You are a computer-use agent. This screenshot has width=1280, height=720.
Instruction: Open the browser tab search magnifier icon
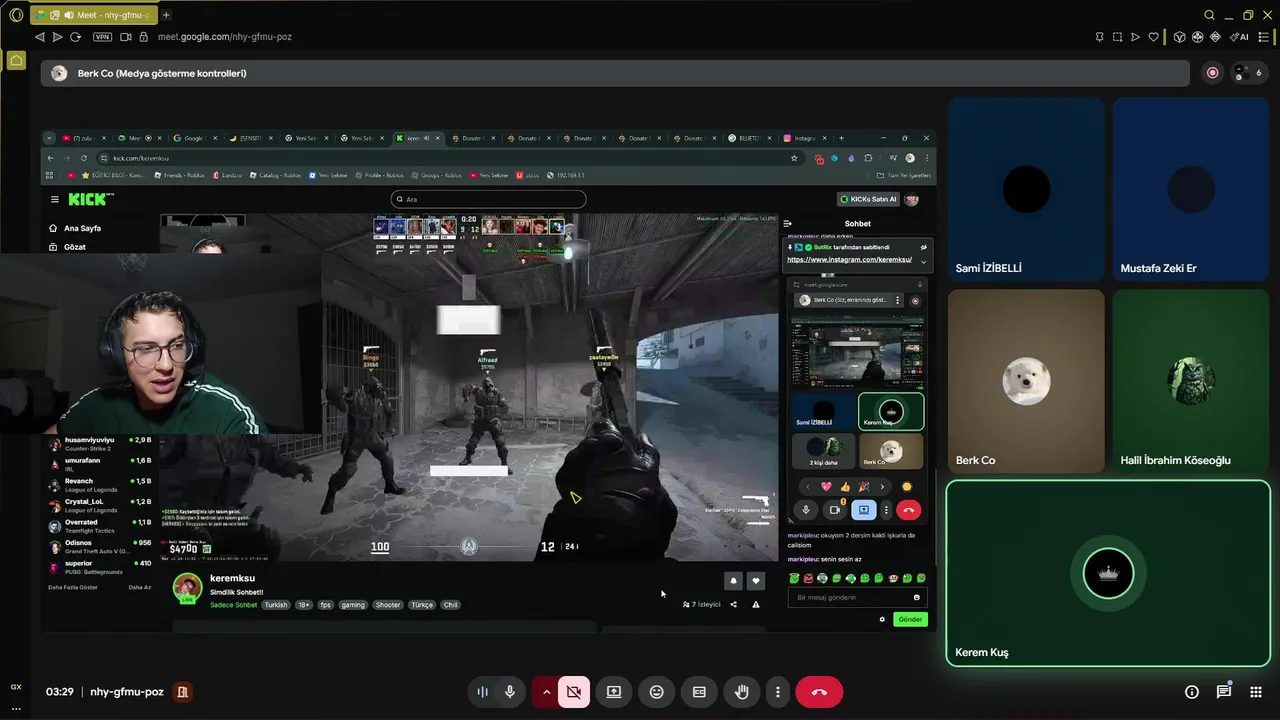click(x=1209, y=15)
